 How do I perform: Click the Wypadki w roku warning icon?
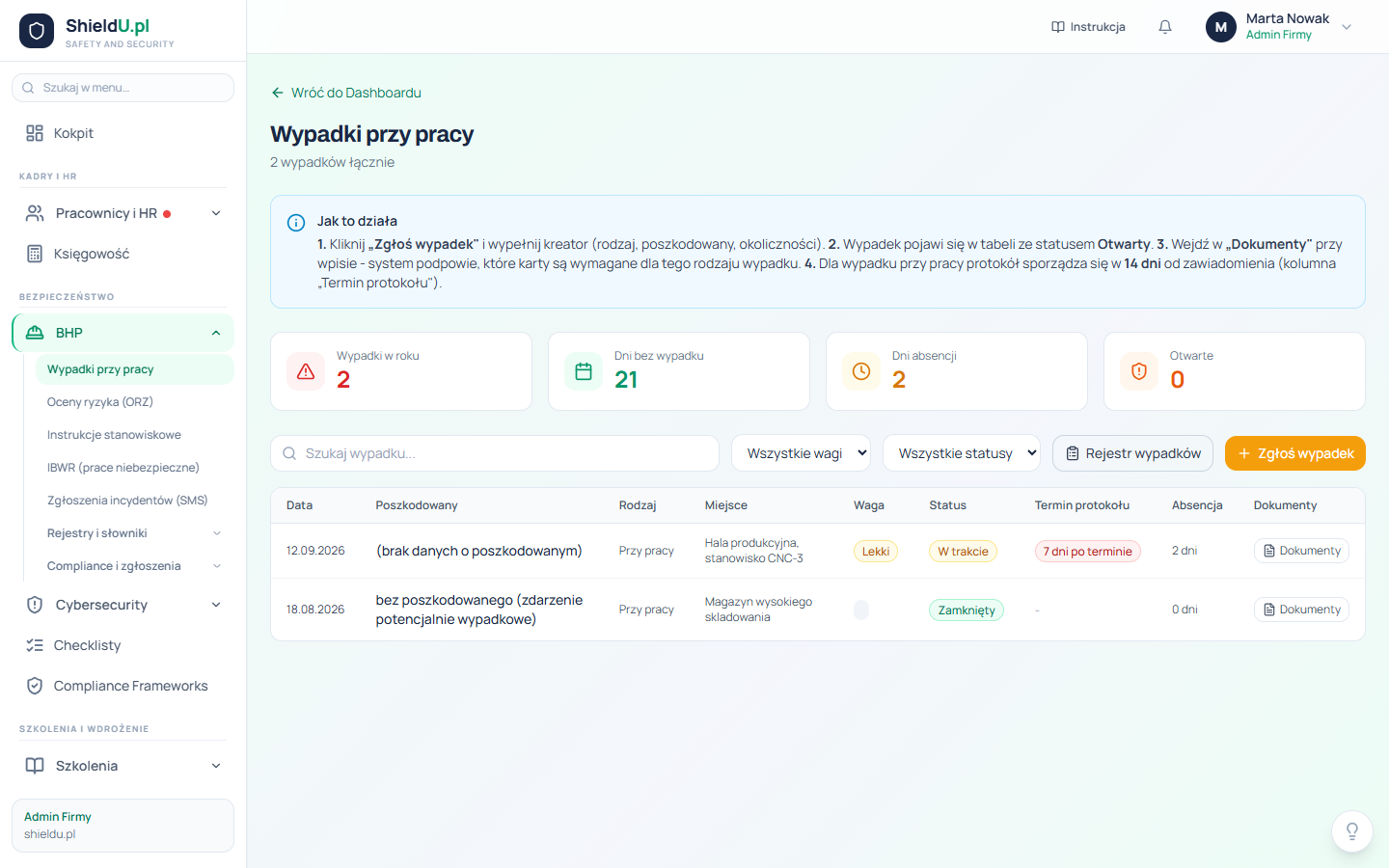(x=306, y=371)
